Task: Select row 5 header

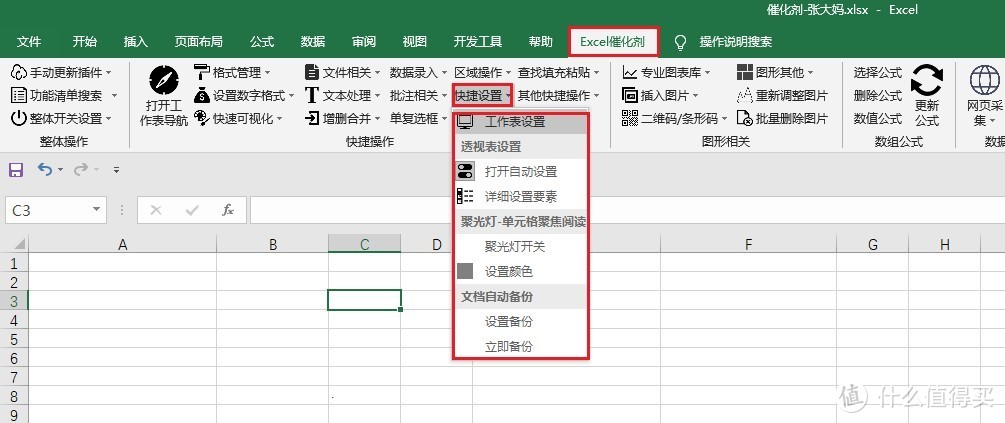Action: (13, 338)
